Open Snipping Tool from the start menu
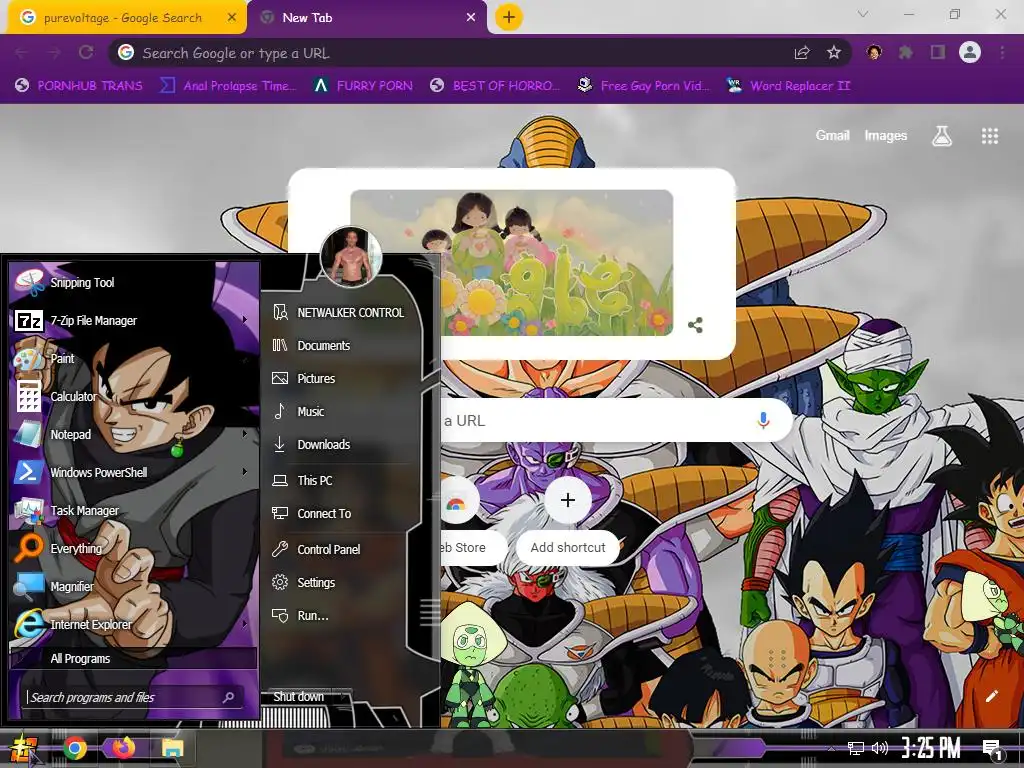The width and height of the screenshot is (1024, 768). coord(134,282)
